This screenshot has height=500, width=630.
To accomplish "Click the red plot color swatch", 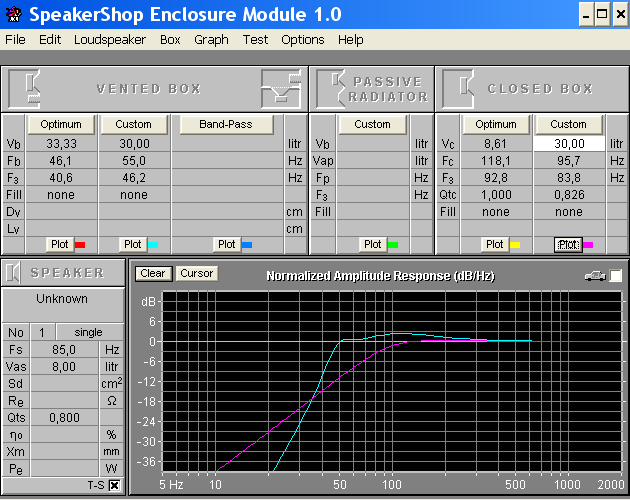I will tap(80, 245).
